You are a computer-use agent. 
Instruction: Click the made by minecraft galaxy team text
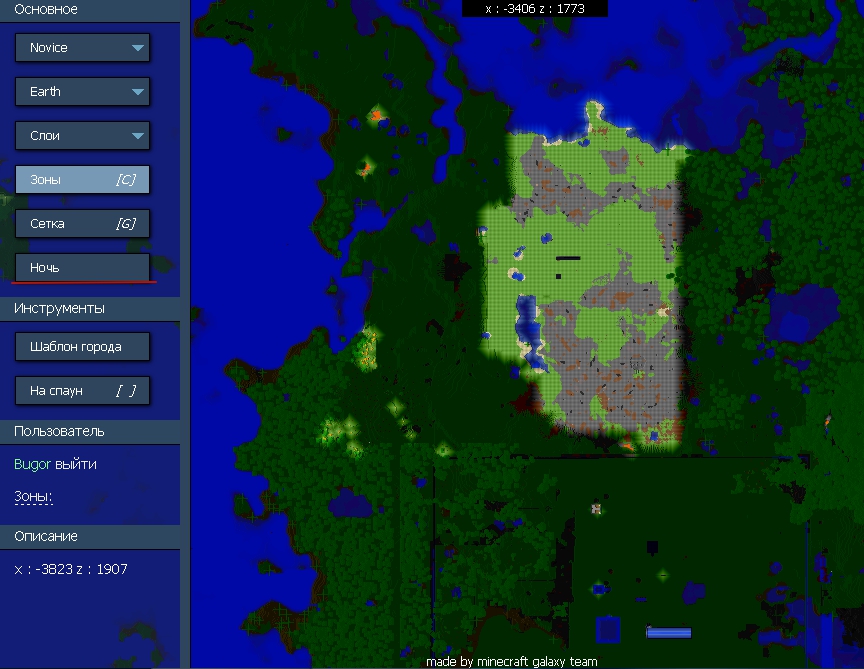pyautogui.click(x=511, y=661)
